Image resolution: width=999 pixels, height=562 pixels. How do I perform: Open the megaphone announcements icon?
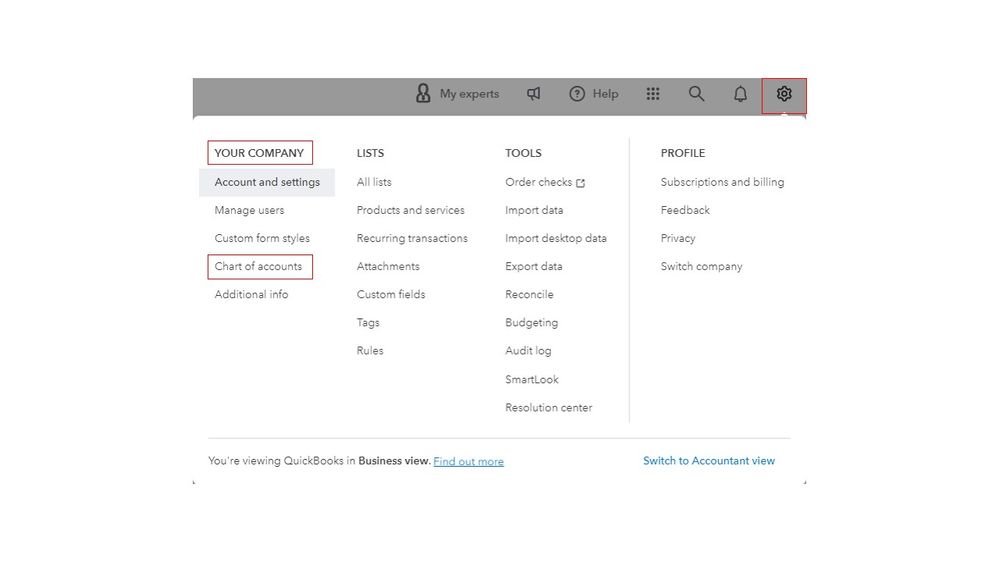(533, 94)
